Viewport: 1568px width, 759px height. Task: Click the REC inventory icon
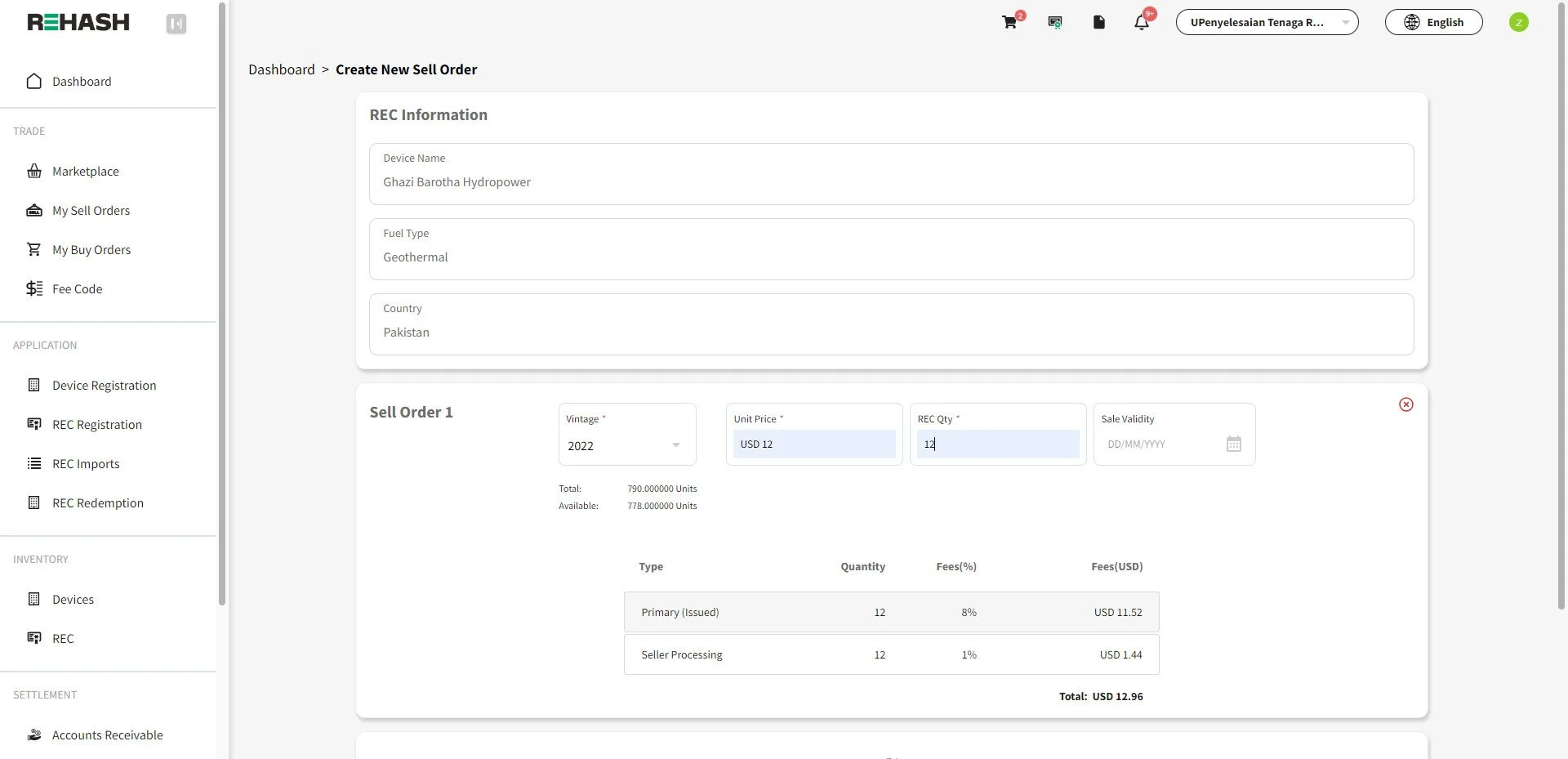pyautogui.click(x=34, y=638)
